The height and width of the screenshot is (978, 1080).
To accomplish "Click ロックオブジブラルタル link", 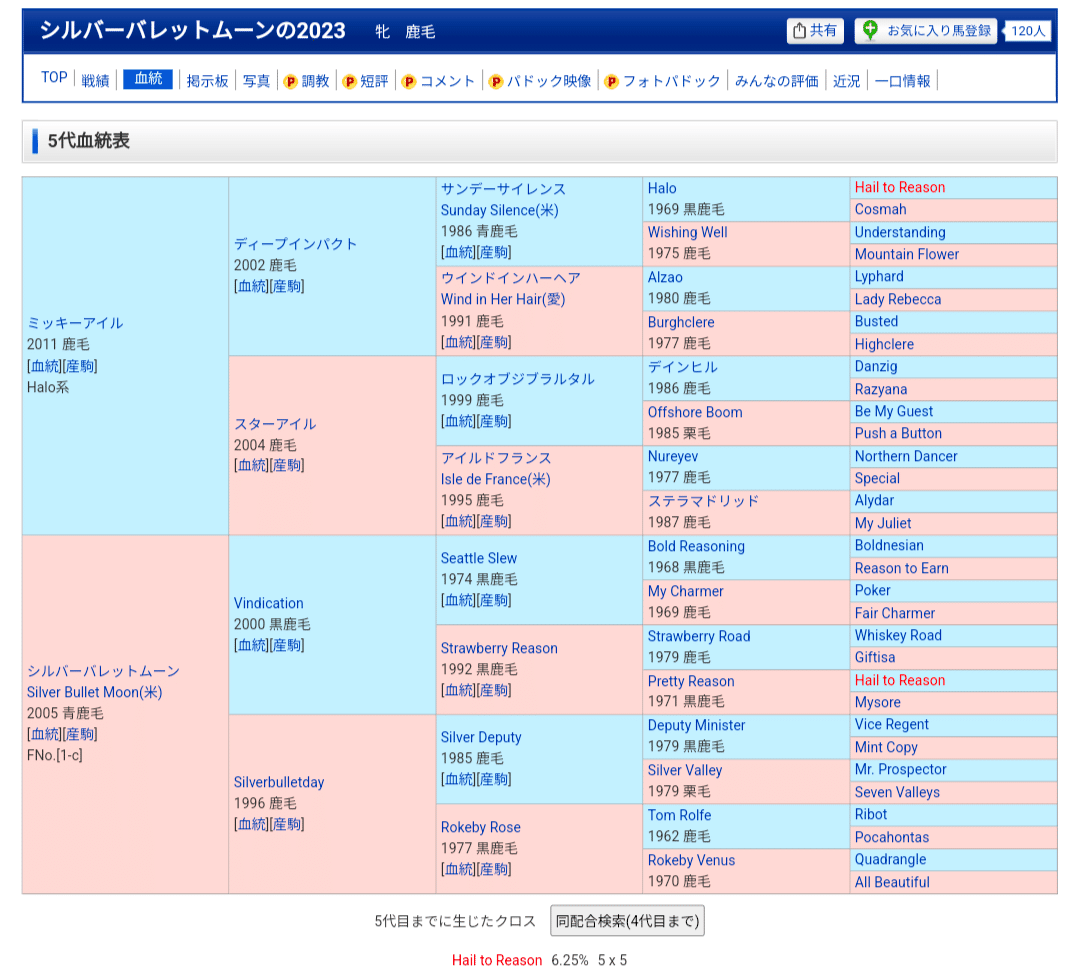I will 517,379.
